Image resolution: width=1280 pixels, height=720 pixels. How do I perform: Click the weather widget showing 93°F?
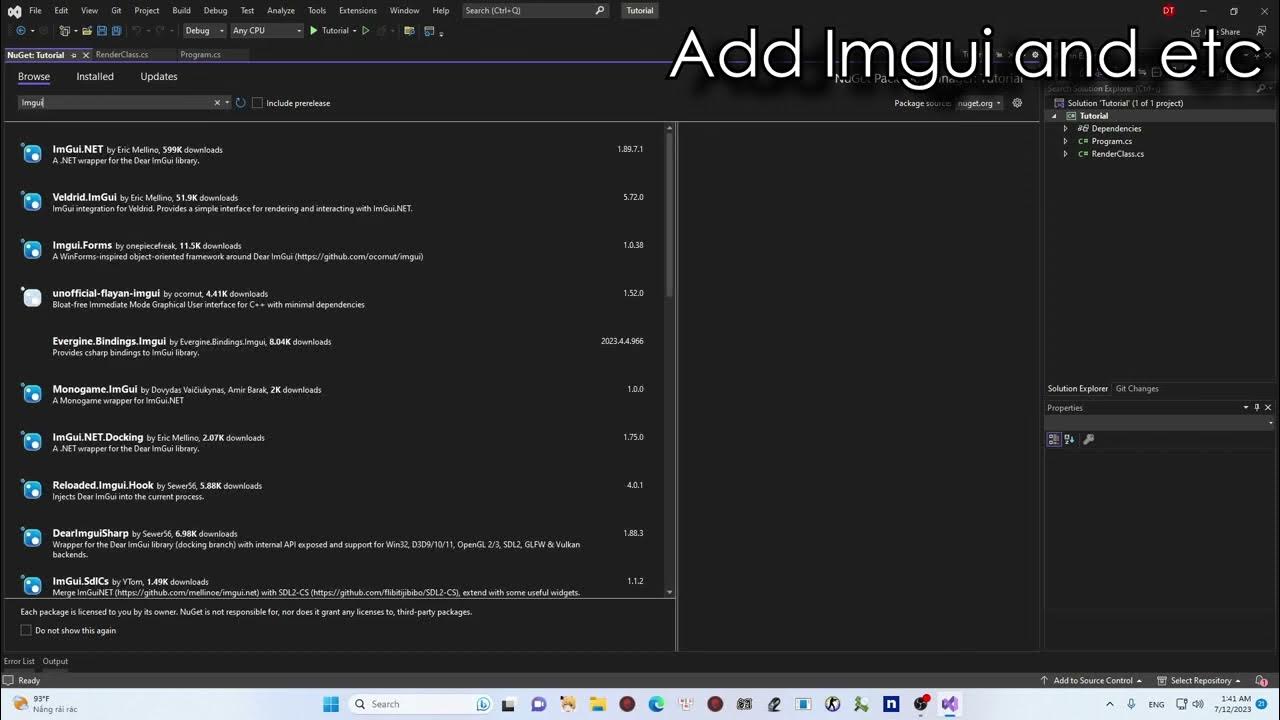coord(46,704)
